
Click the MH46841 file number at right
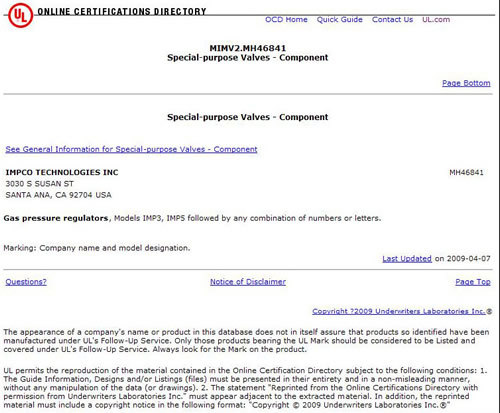point(466,172)
